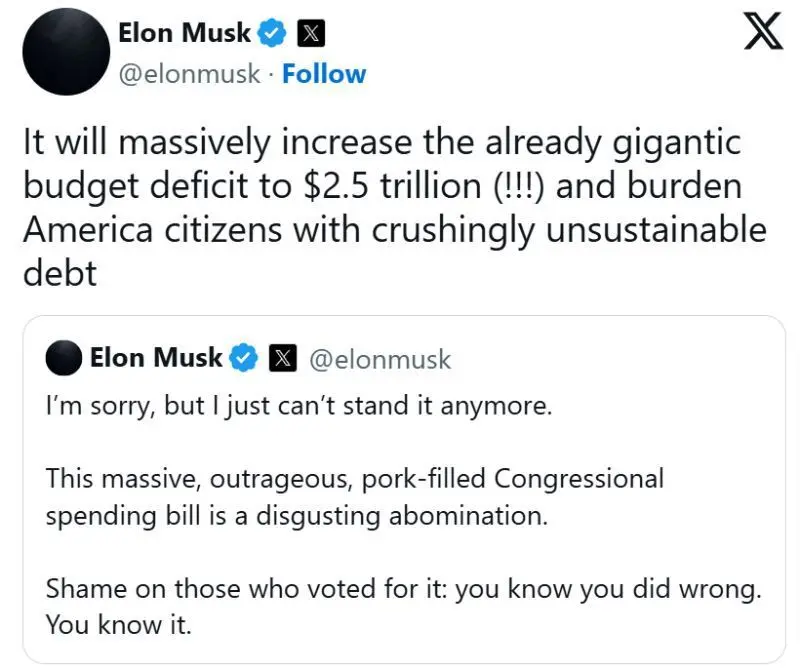The height and width of the screenshot is (670, 800).
Task: Click the X logo in the top-right corner
Action: (x=763, y=32)
